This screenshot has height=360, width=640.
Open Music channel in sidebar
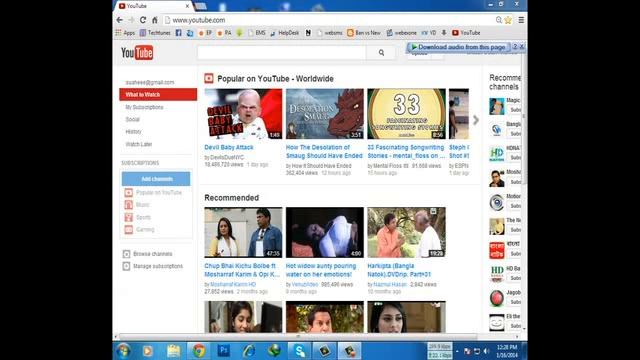point(137,204)
